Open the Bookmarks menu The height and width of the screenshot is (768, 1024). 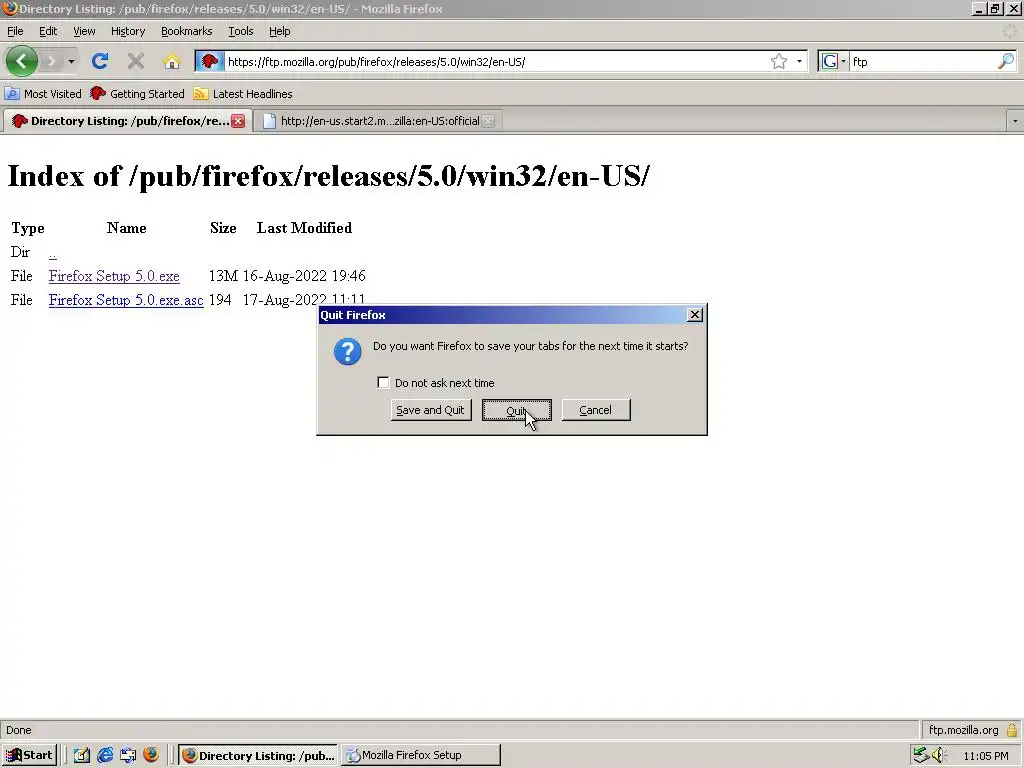click(x=186, y=31)
